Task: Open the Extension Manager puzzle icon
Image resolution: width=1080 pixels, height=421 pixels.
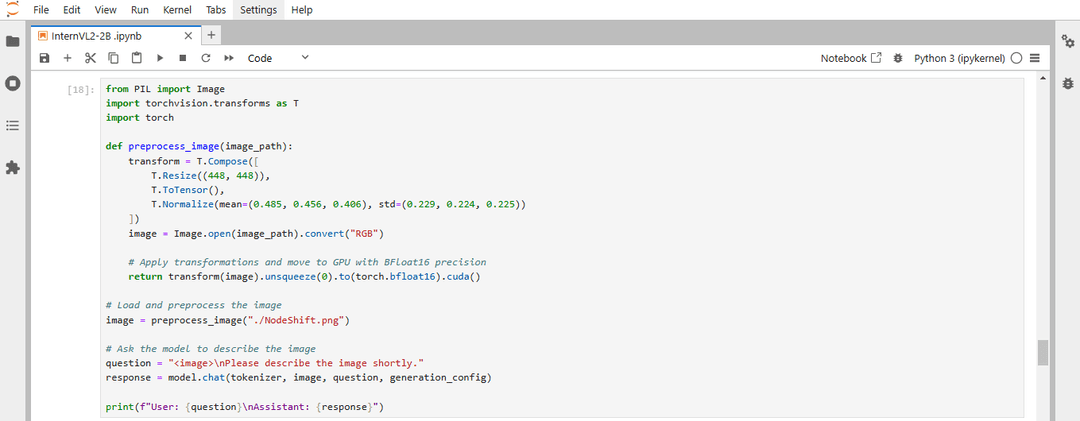Action: click(x=12, y=167)
